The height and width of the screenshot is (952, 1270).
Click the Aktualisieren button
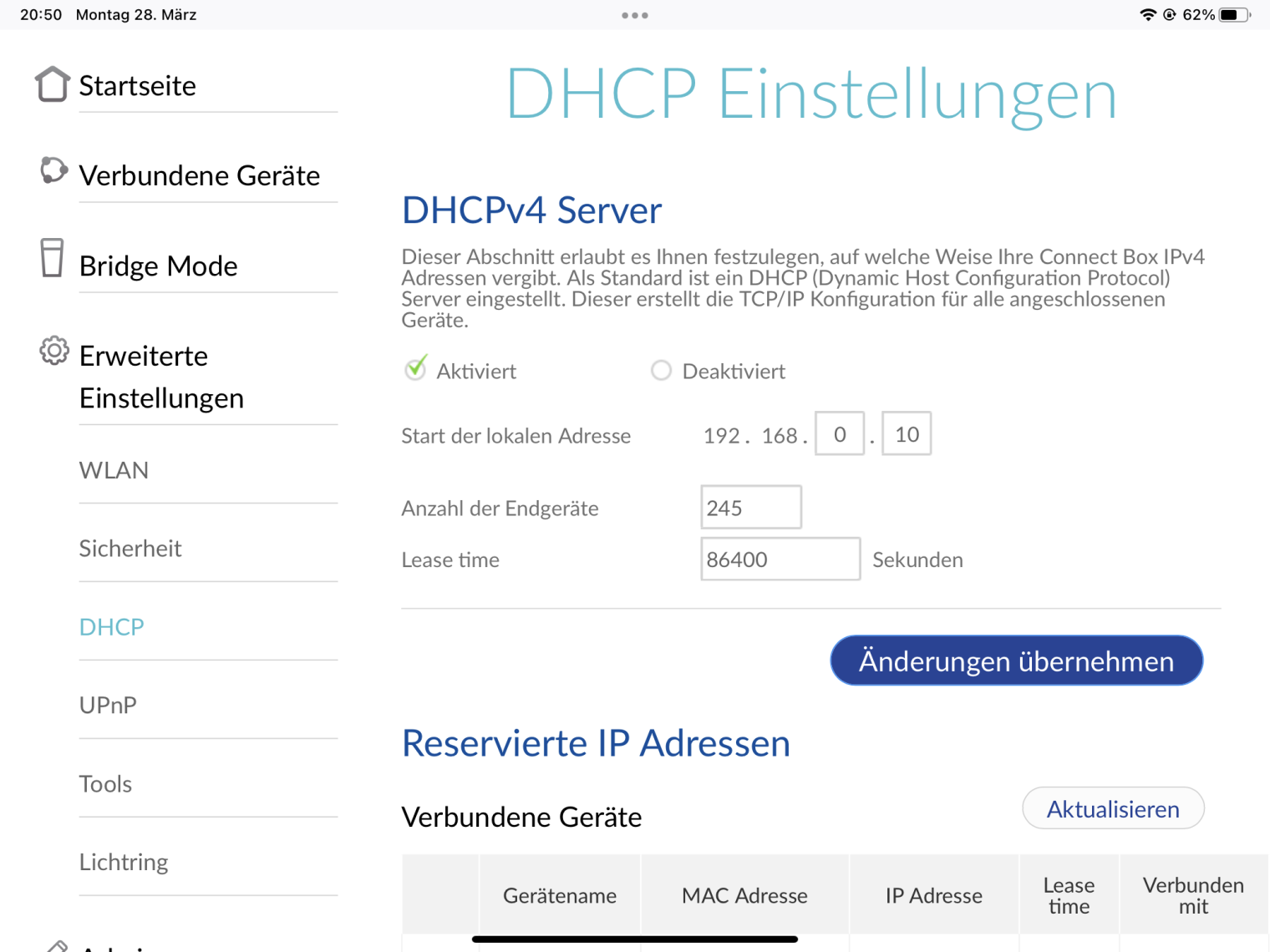pyautogui.click(x=1112, y=808)
